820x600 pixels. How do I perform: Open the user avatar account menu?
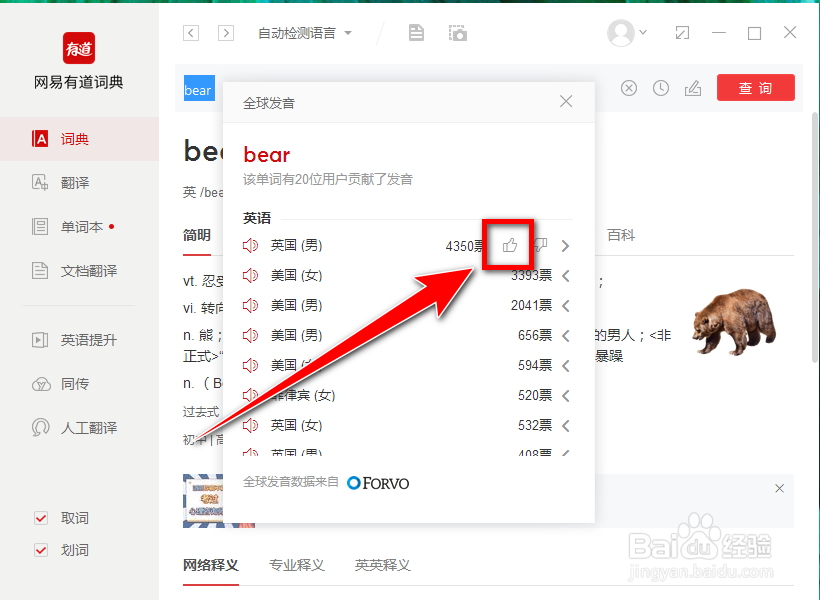[x=627, y=33]
